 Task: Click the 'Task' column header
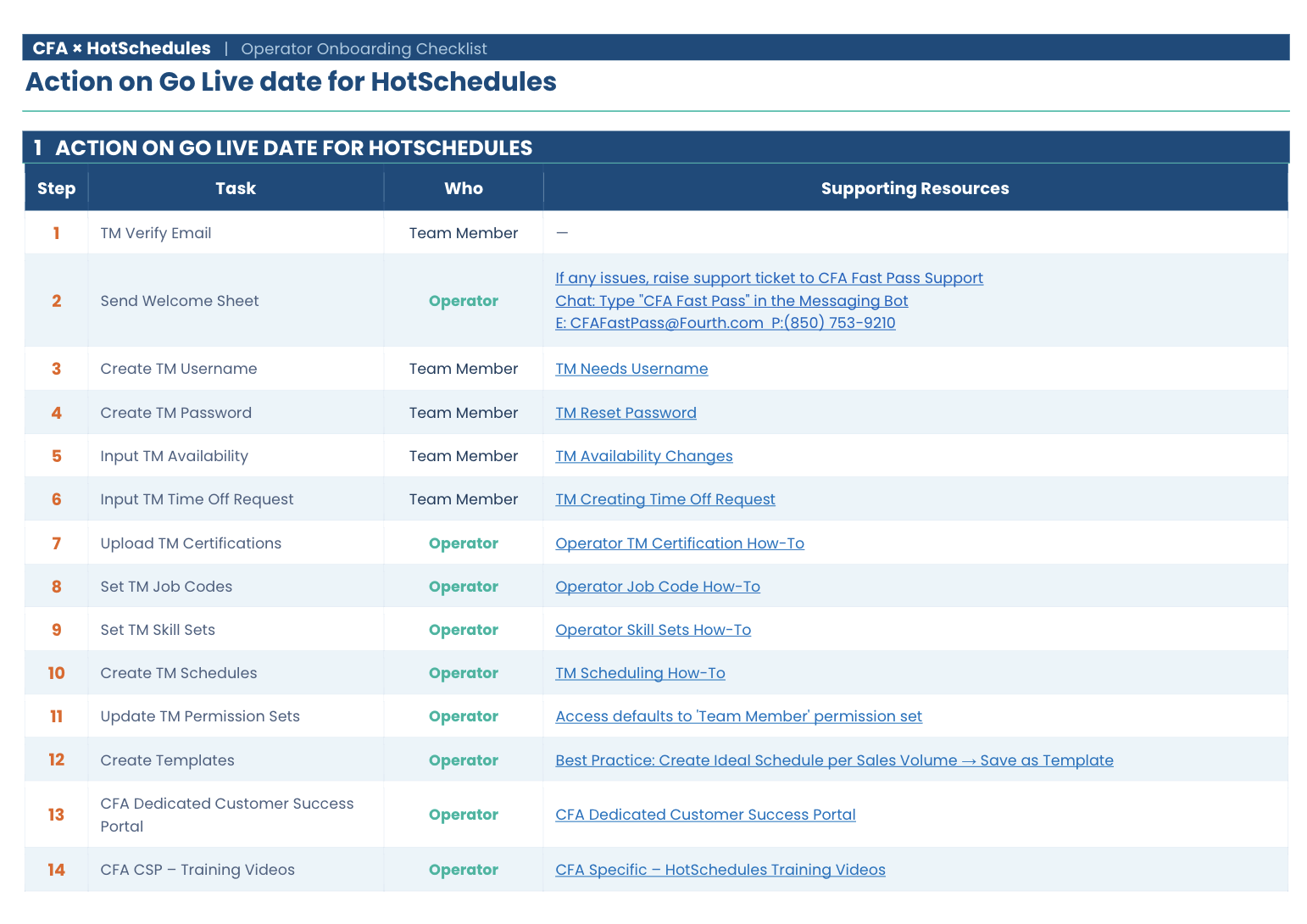pos(236,188)
